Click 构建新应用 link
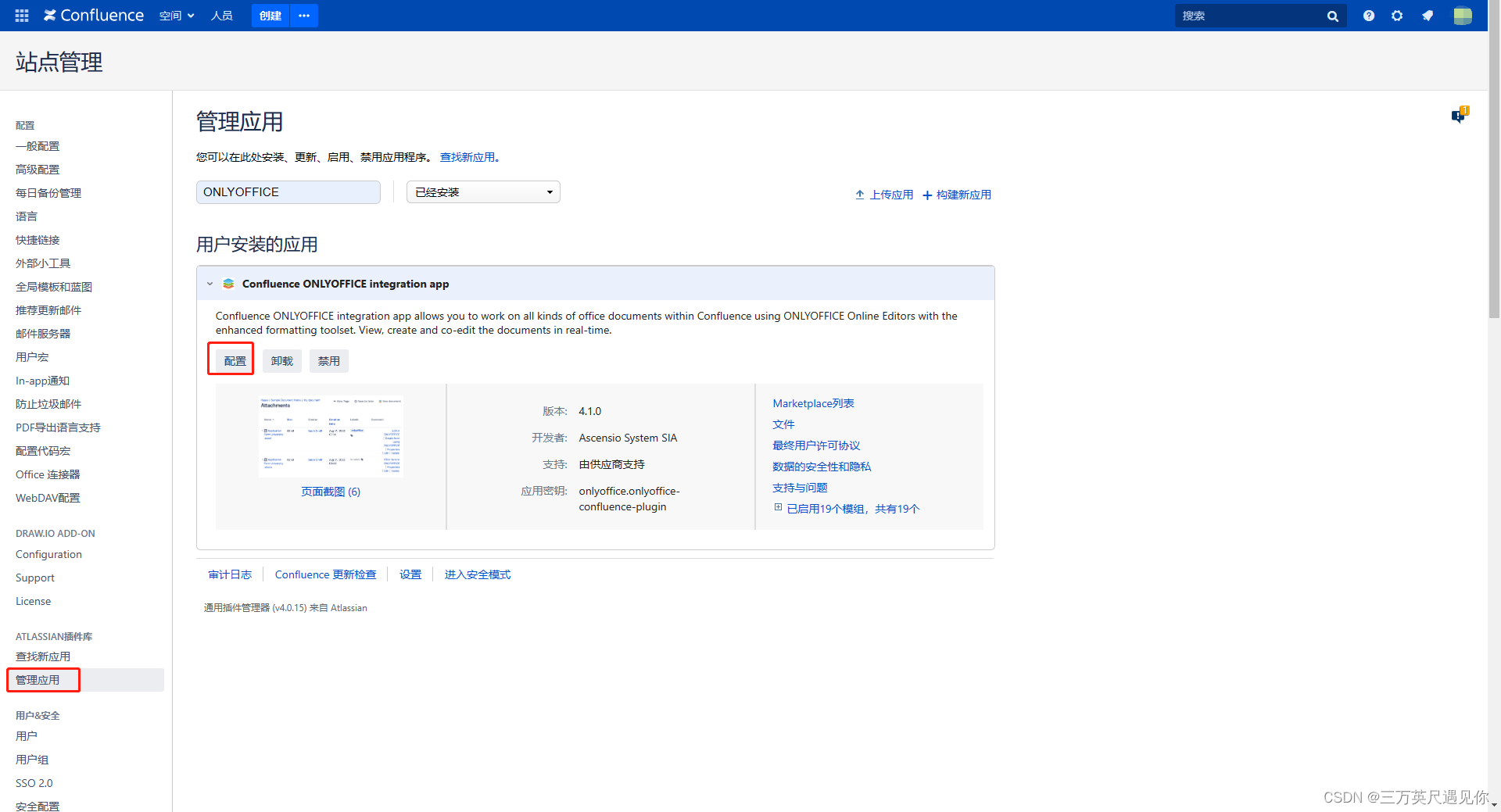This screenshot has height=812, width=1501. tap(957, 195)
